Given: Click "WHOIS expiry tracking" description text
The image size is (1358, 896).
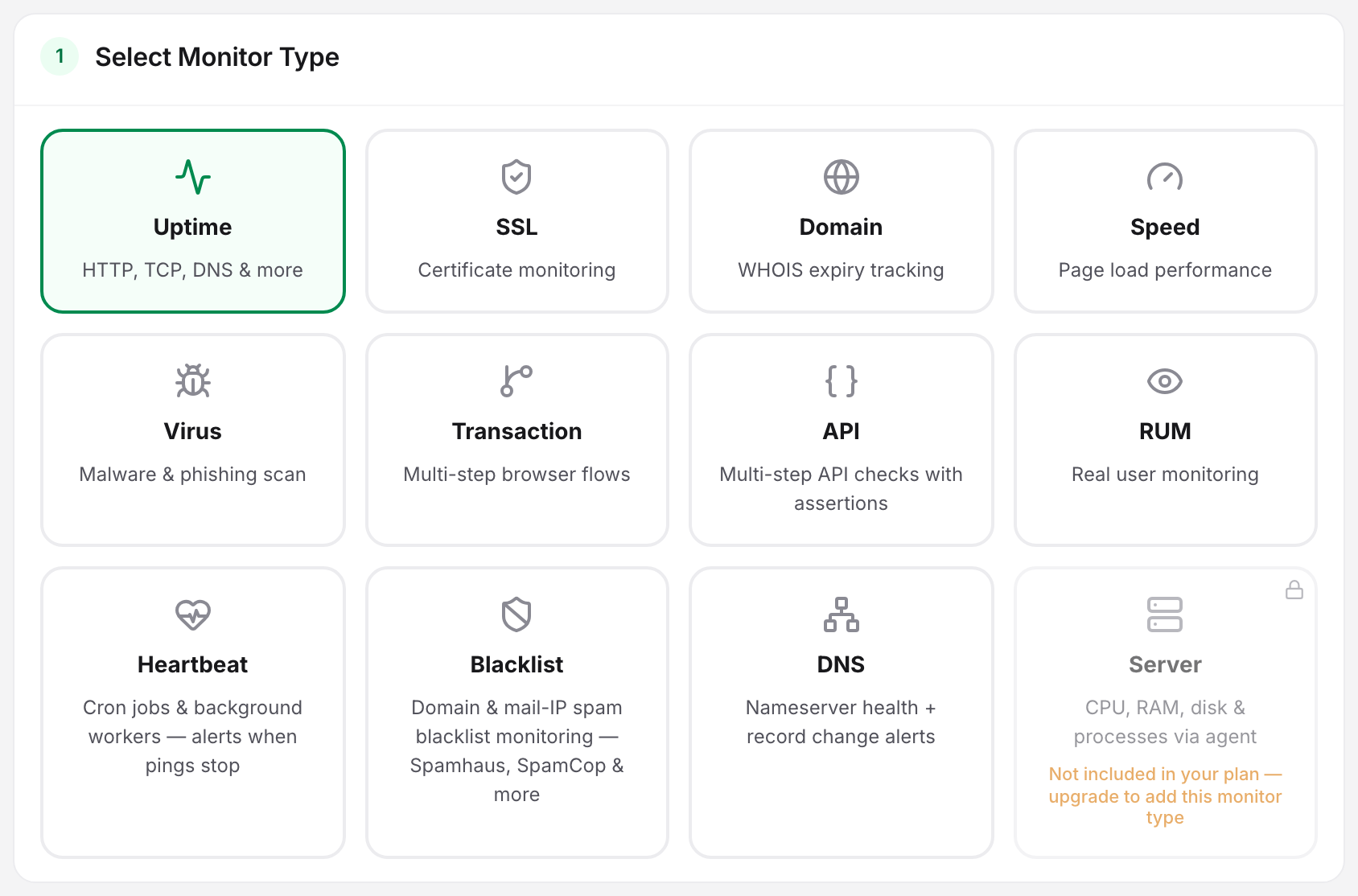Looking at the screenshot, I should (x=841, y=270).
